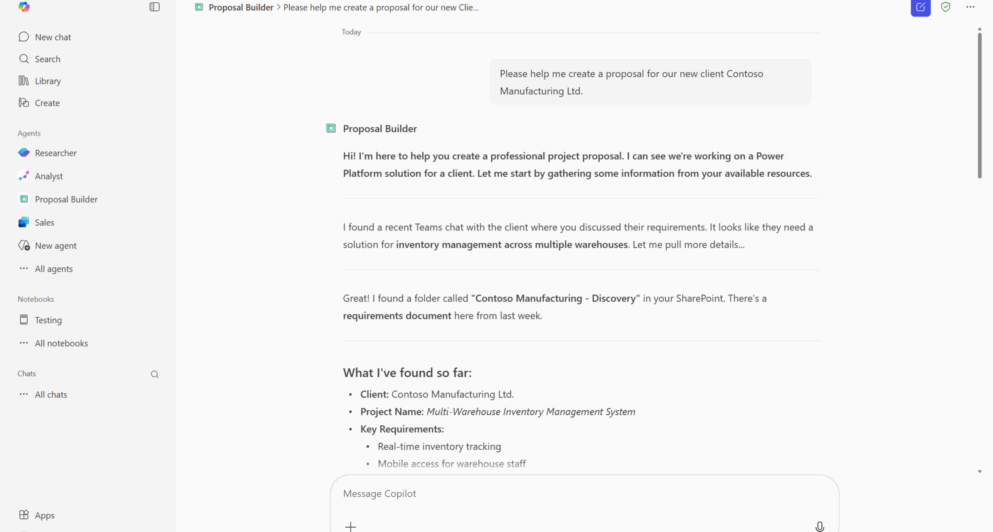Select Proposal Builder agent in sidebar

pos(58,199)
